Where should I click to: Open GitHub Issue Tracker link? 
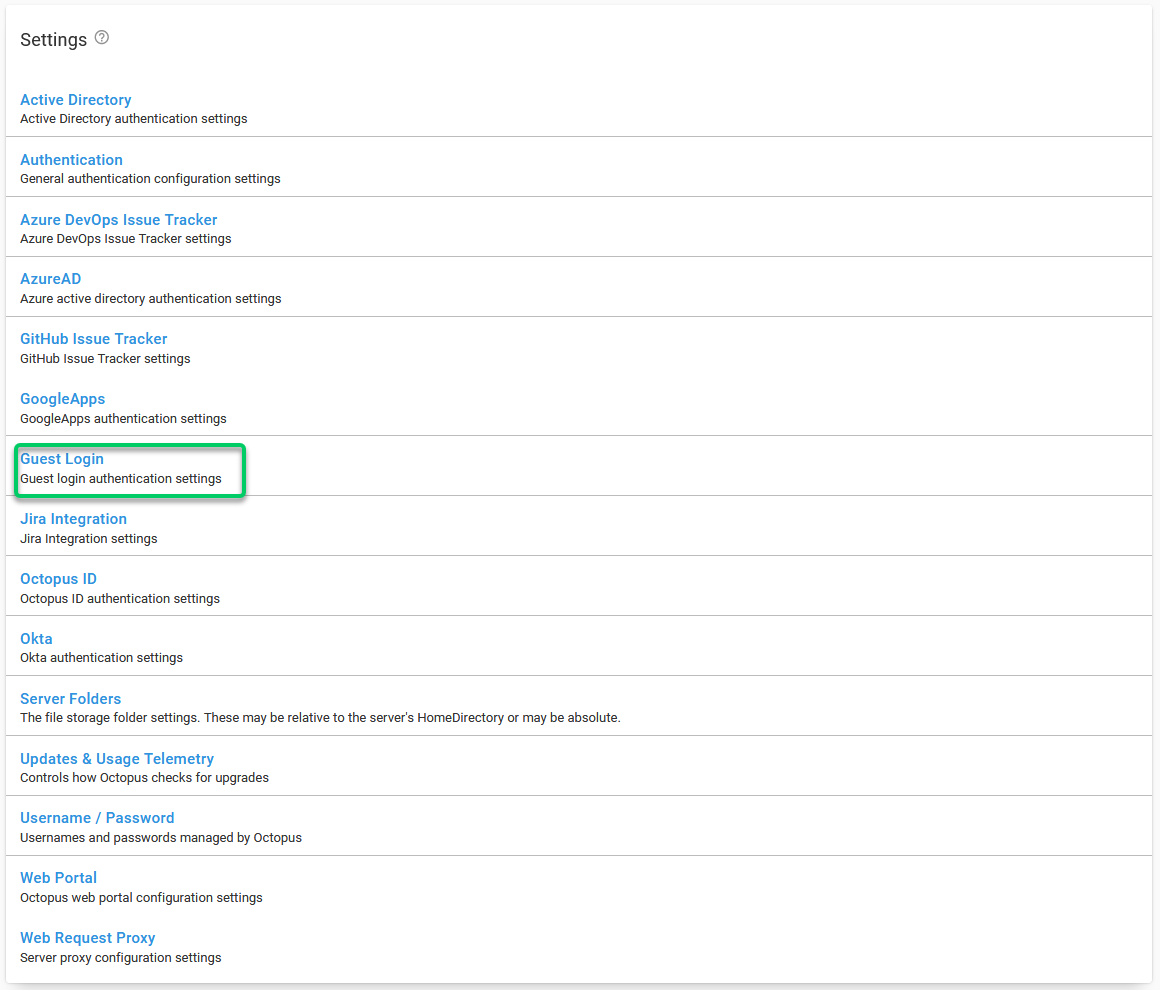93,339
